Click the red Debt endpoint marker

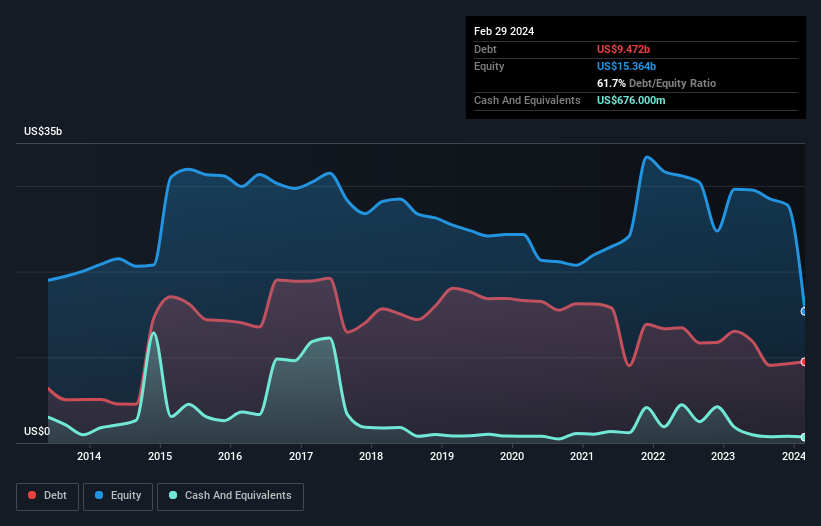804,362
